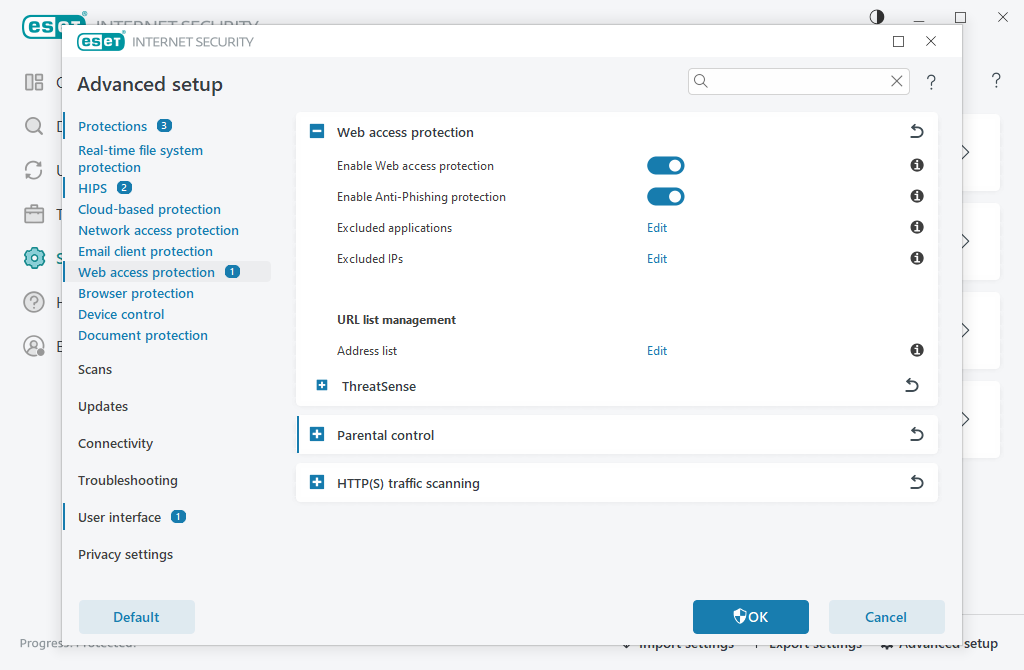Show info for Enable Anti-Phishing protection
Image resolution: width=1024 pixels, height=670 pixels.
917,196
